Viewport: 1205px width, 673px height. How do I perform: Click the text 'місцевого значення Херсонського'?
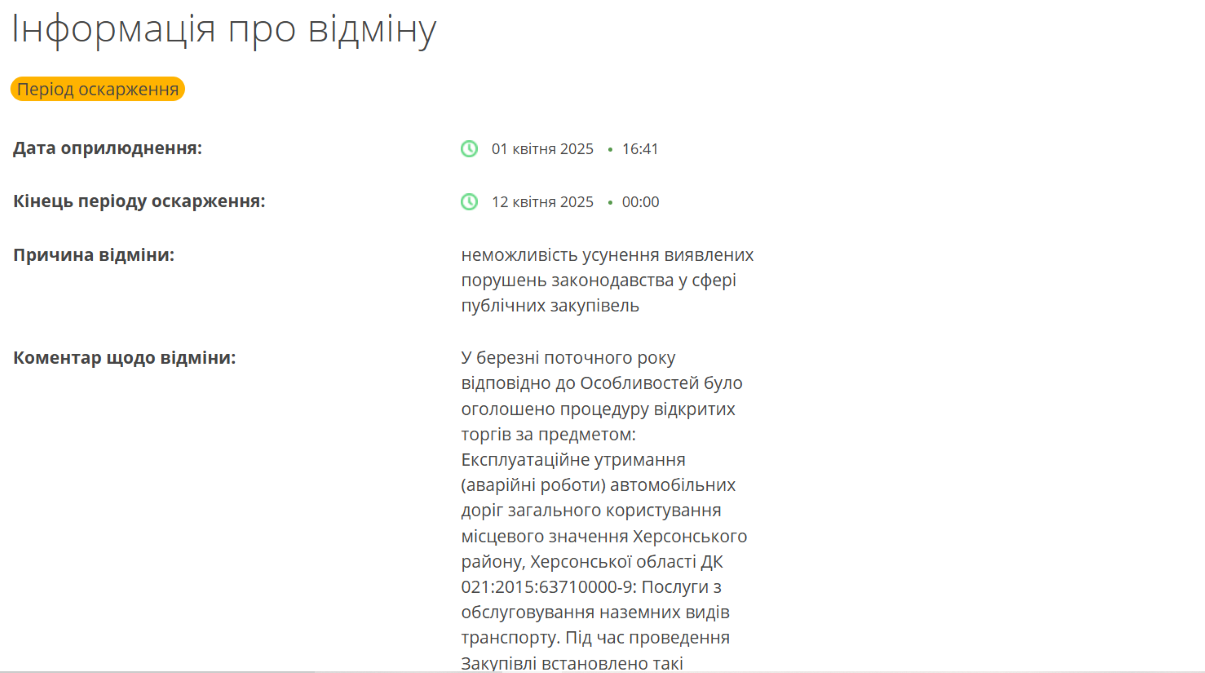[604, 536]
